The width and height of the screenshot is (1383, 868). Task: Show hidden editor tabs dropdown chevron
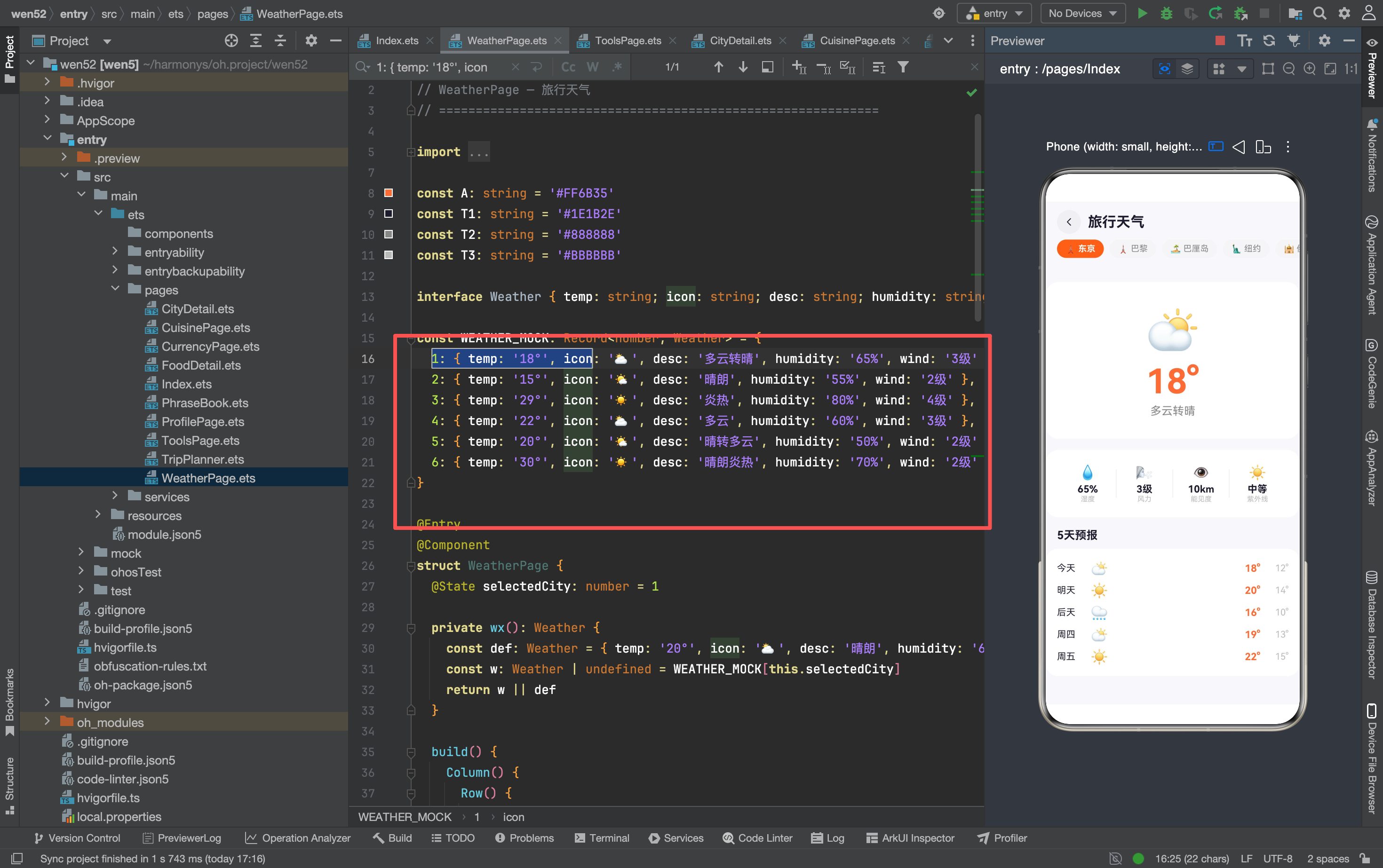[x=948, y=40]
